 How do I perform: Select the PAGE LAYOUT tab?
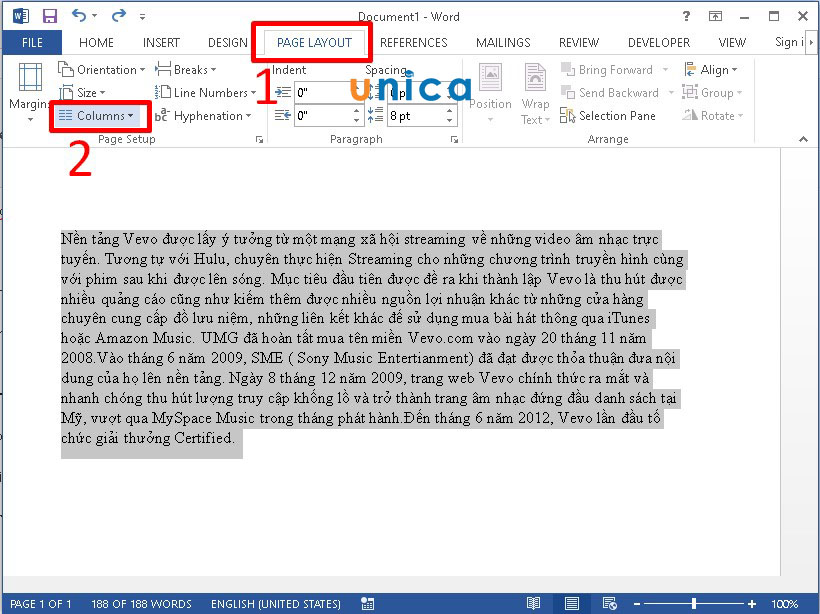click(314, 42)
